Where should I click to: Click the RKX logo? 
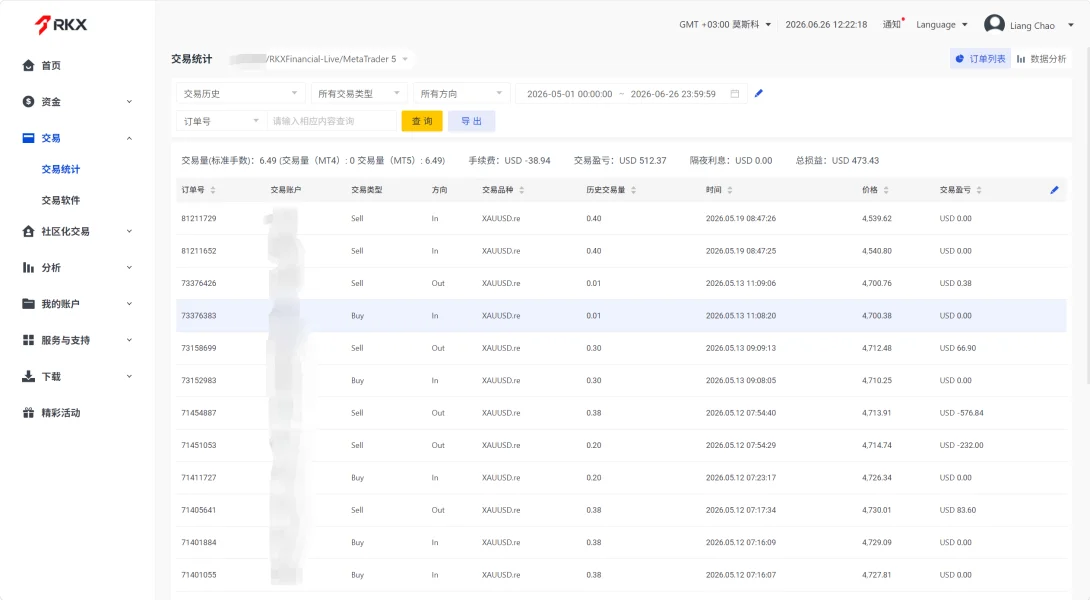60,25
